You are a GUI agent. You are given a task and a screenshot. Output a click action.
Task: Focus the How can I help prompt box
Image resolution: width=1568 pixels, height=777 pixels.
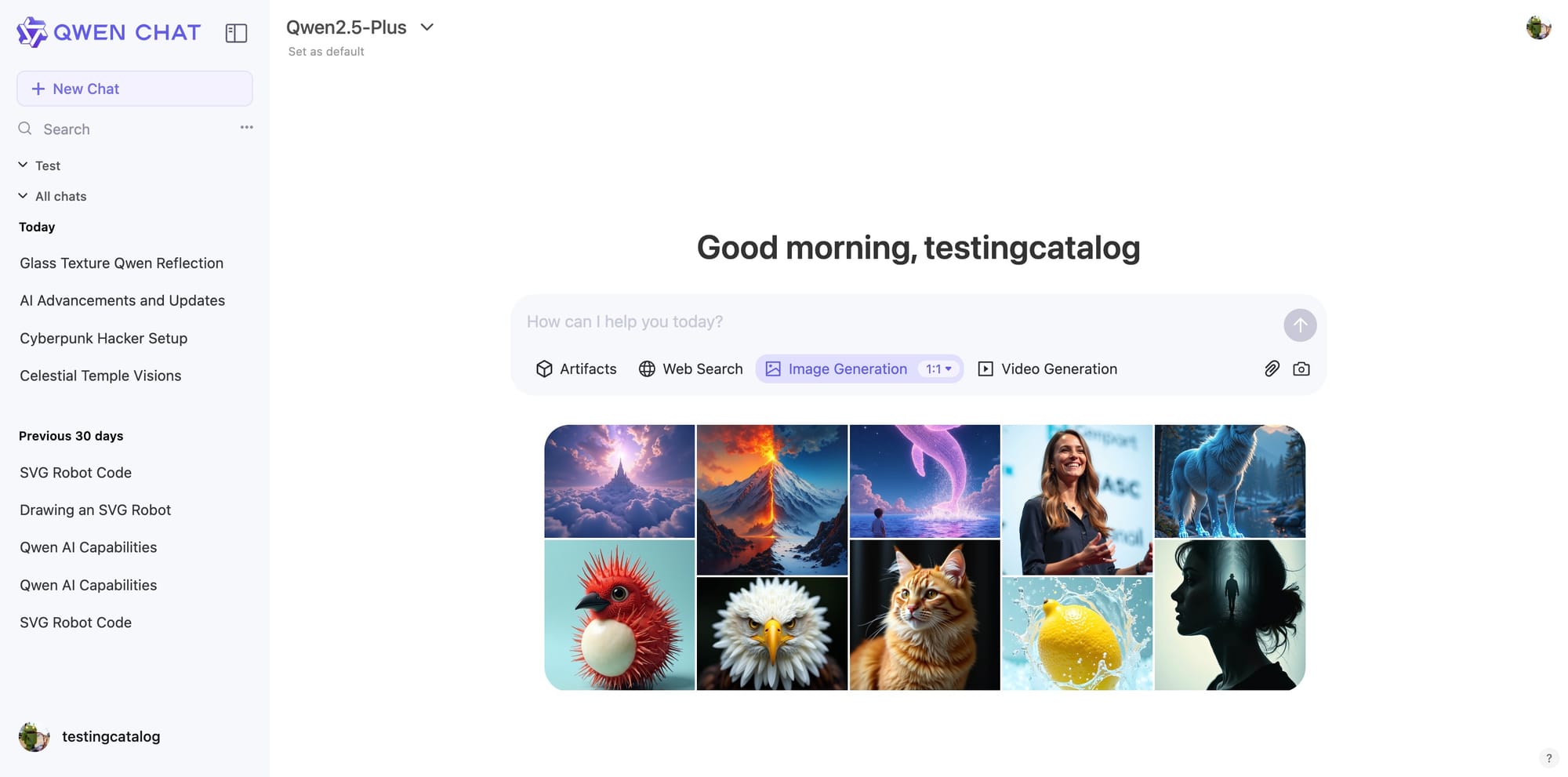(x=898, y=322)
